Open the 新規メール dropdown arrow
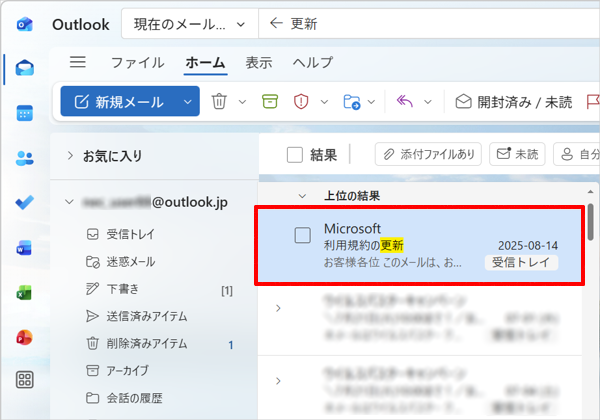 pos(188,102)
